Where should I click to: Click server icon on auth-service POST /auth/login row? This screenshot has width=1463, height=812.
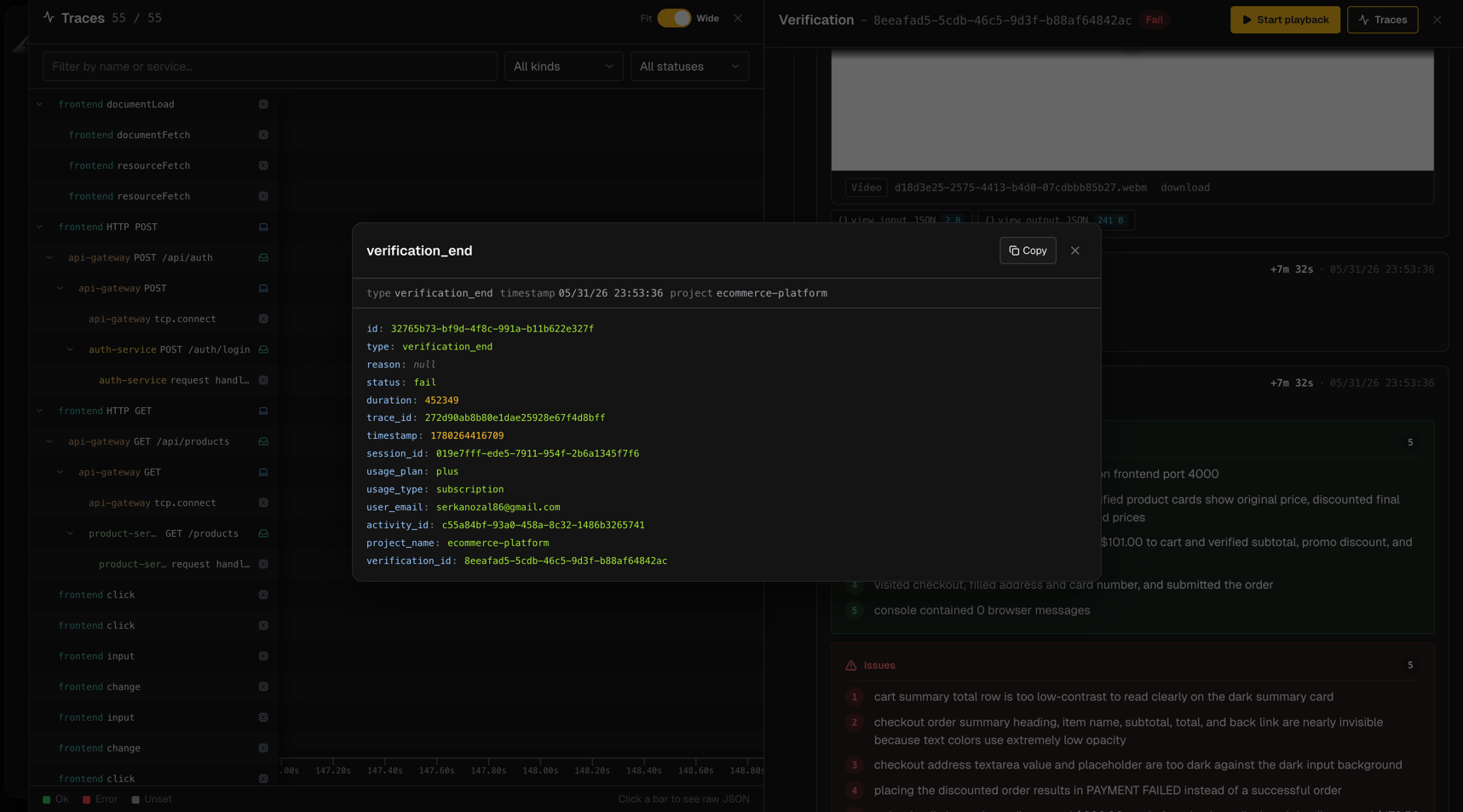pos(263,349)
